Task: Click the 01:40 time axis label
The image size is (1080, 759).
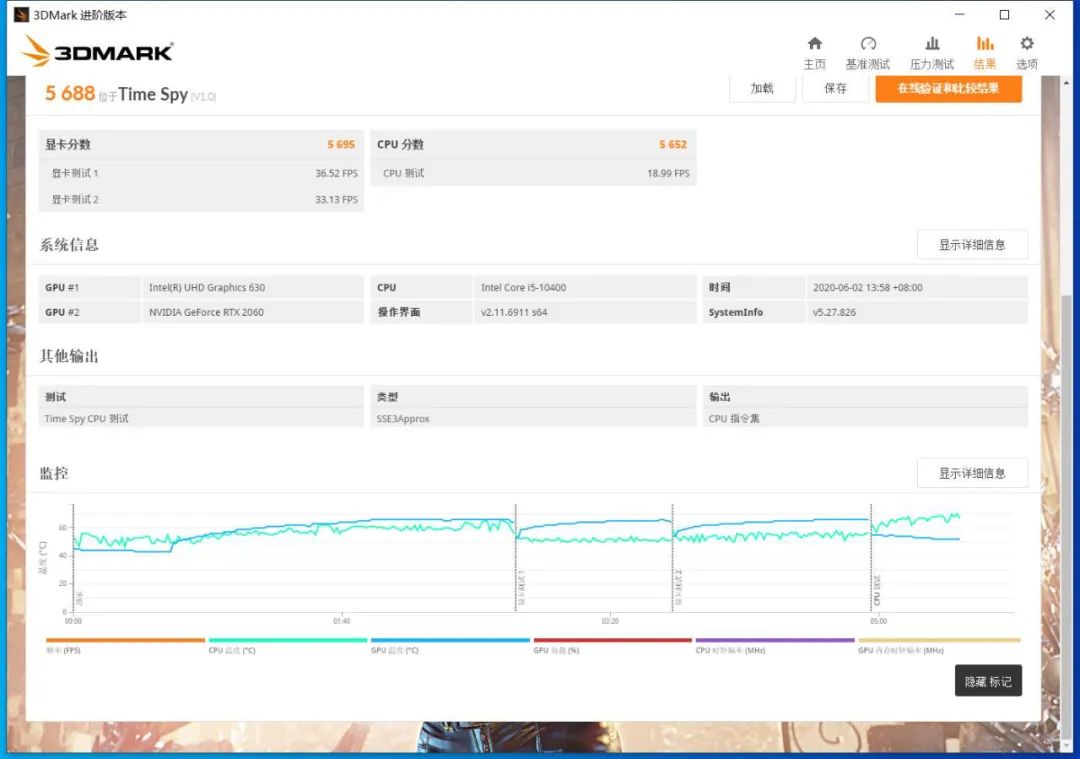Action: [342, 621]
